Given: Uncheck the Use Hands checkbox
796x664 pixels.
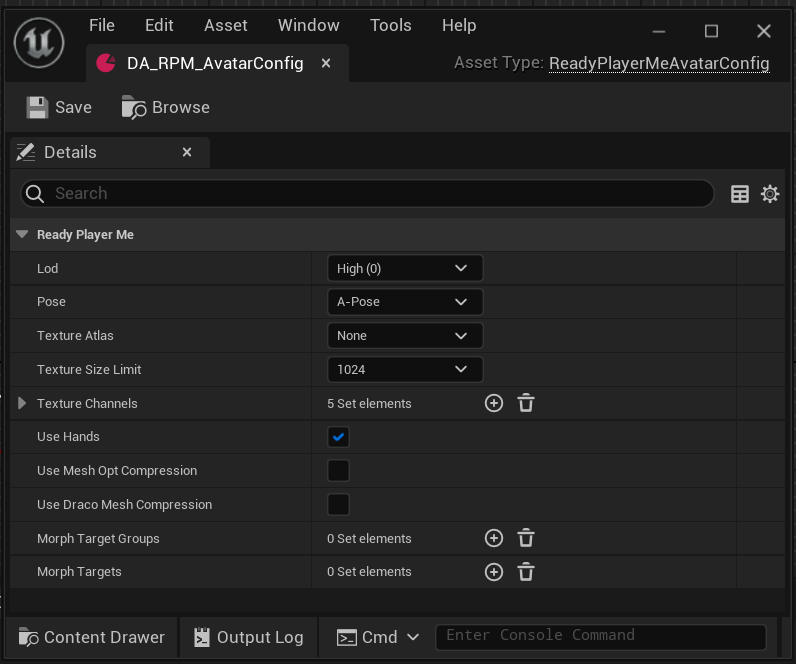Looking at the screenshot, I should pos(338,437).
